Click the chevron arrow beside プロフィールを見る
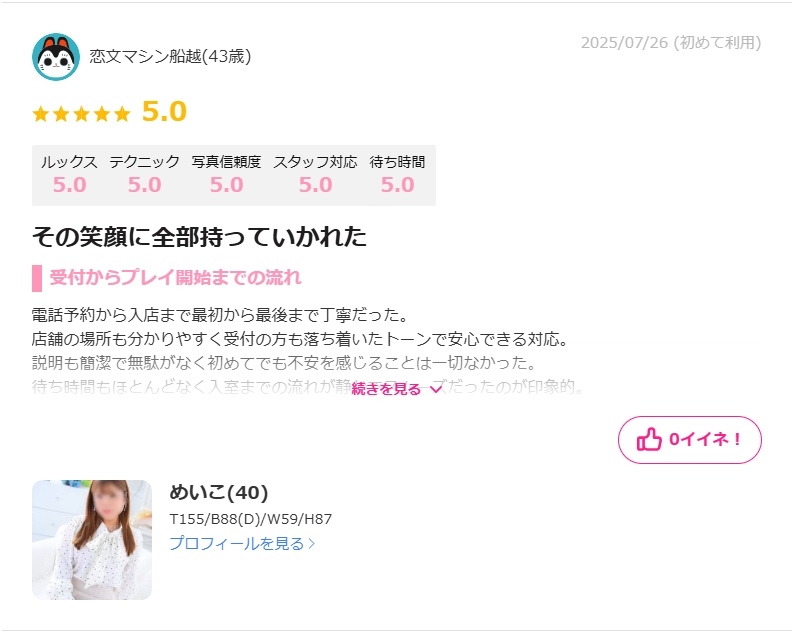Image resolution: width=793 pixels, height=633 pixels. click(x=312, y=544)
